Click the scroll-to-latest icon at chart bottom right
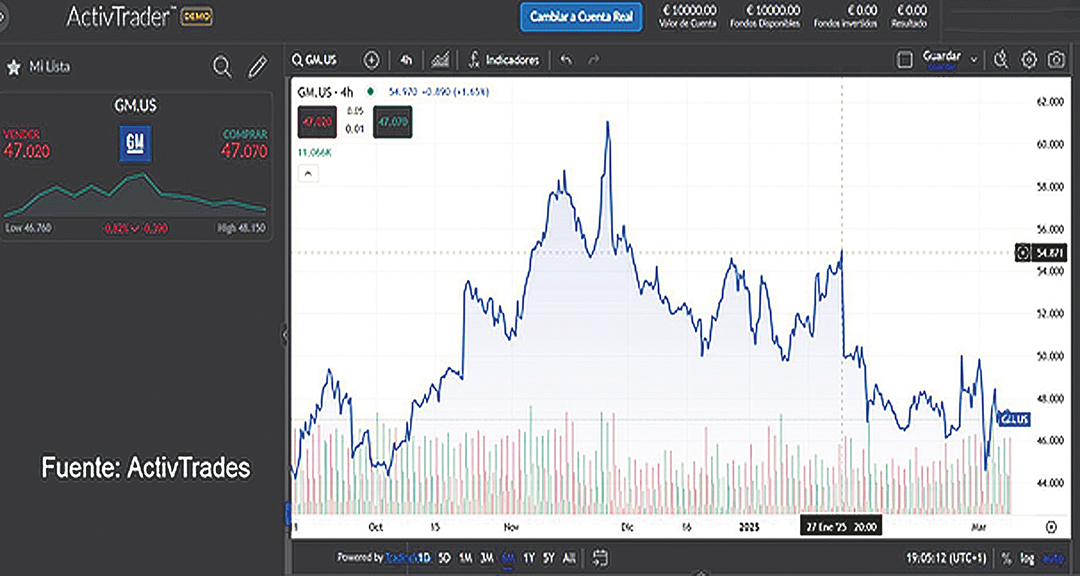1080x576 pixels. 1051,527
